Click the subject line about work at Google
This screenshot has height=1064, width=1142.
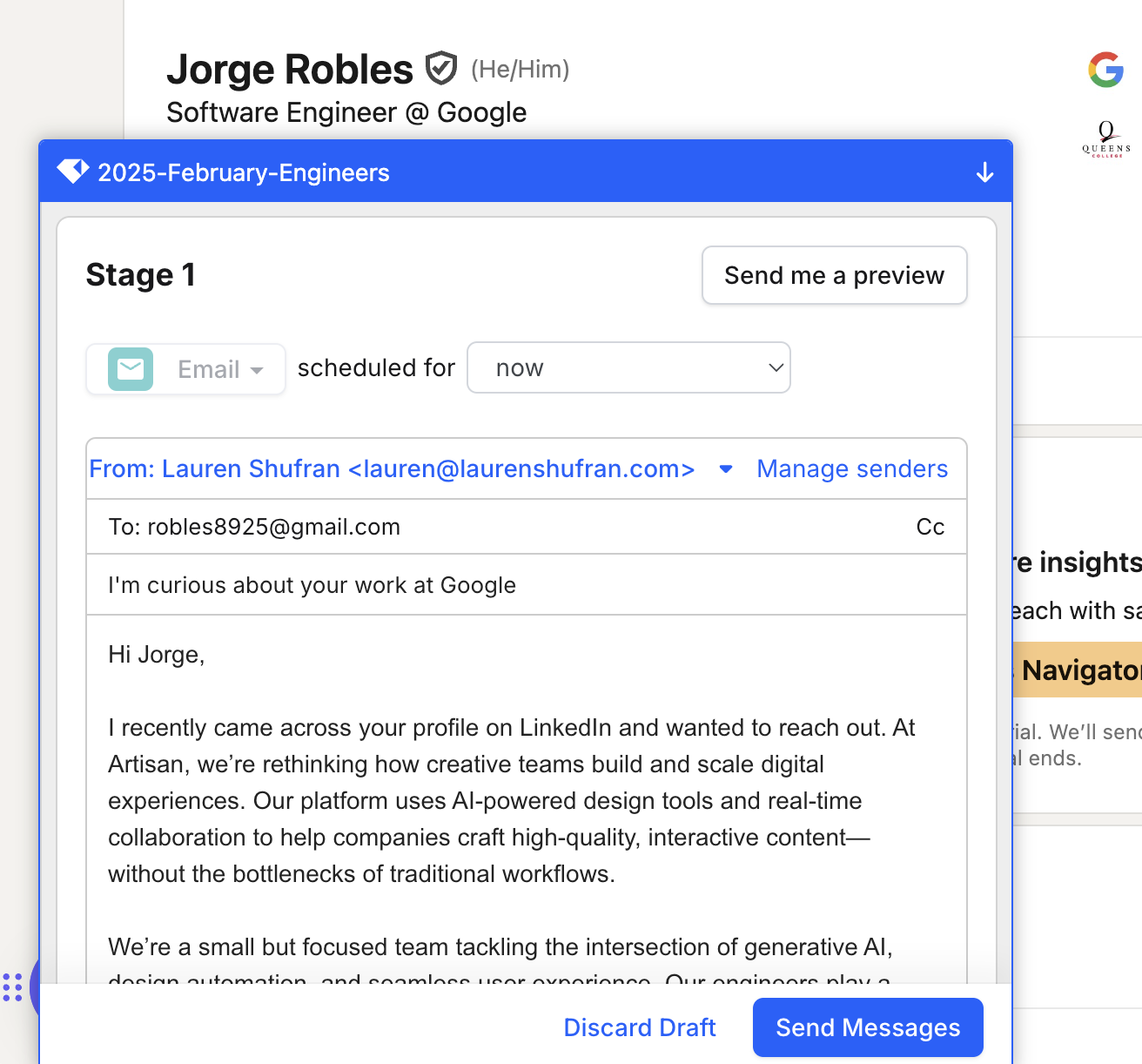527,585
